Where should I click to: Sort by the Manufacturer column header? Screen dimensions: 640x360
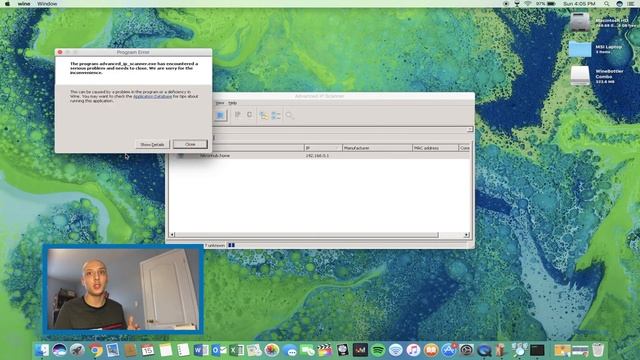[377, 148]
